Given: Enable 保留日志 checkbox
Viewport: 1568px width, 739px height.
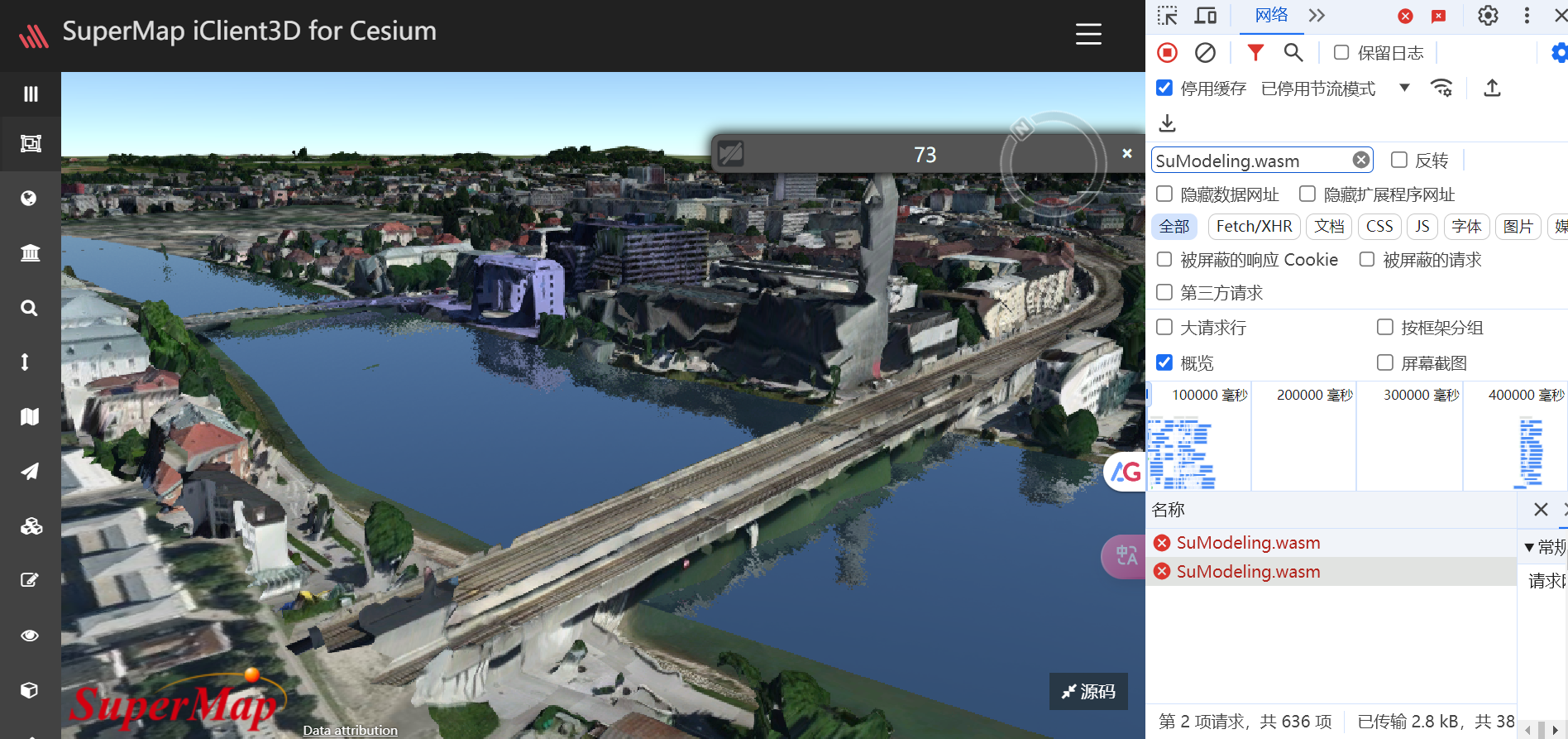Looking at the screenshot, I should coord(1341,52).
